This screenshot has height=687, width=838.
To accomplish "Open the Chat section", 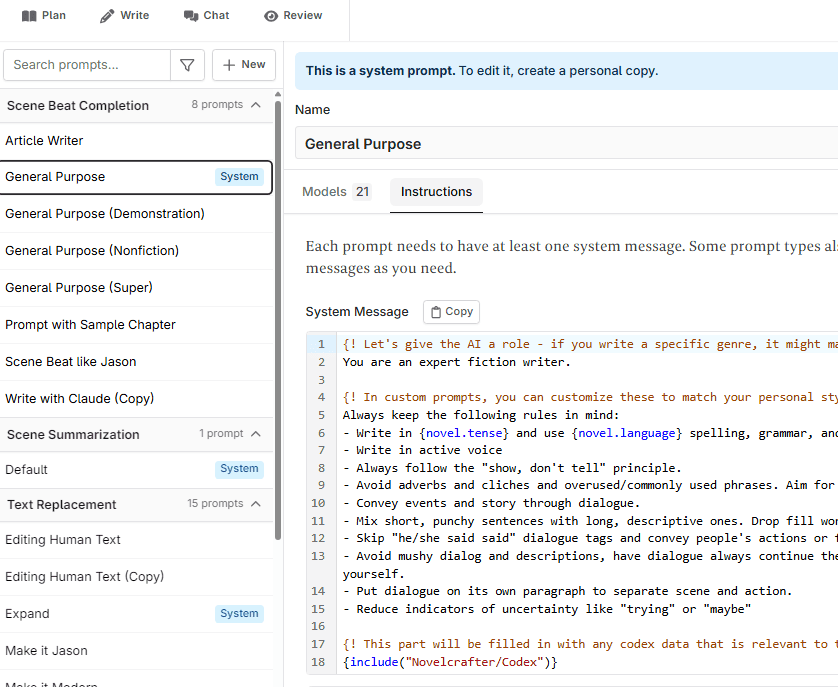I will [x=206, y=16].
